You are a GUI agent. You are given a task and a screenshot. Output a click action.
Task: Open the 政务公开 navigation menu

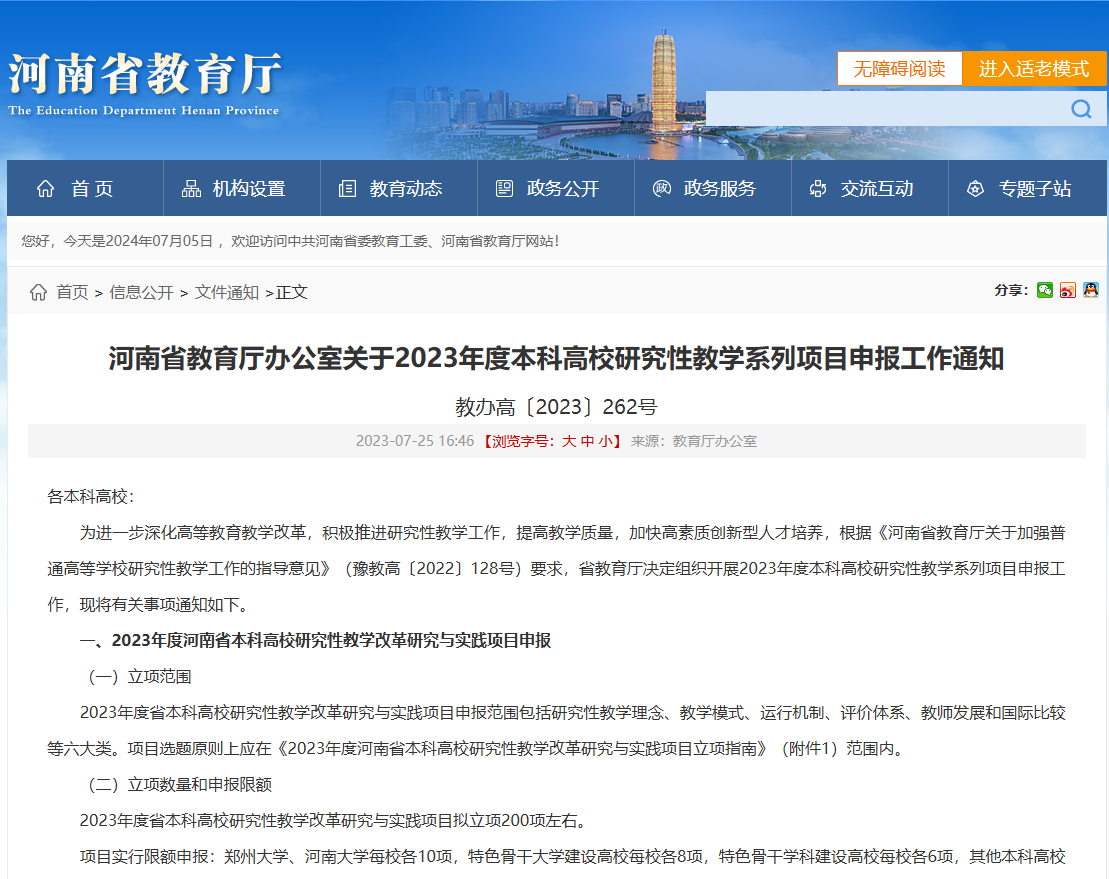[562, 188]
